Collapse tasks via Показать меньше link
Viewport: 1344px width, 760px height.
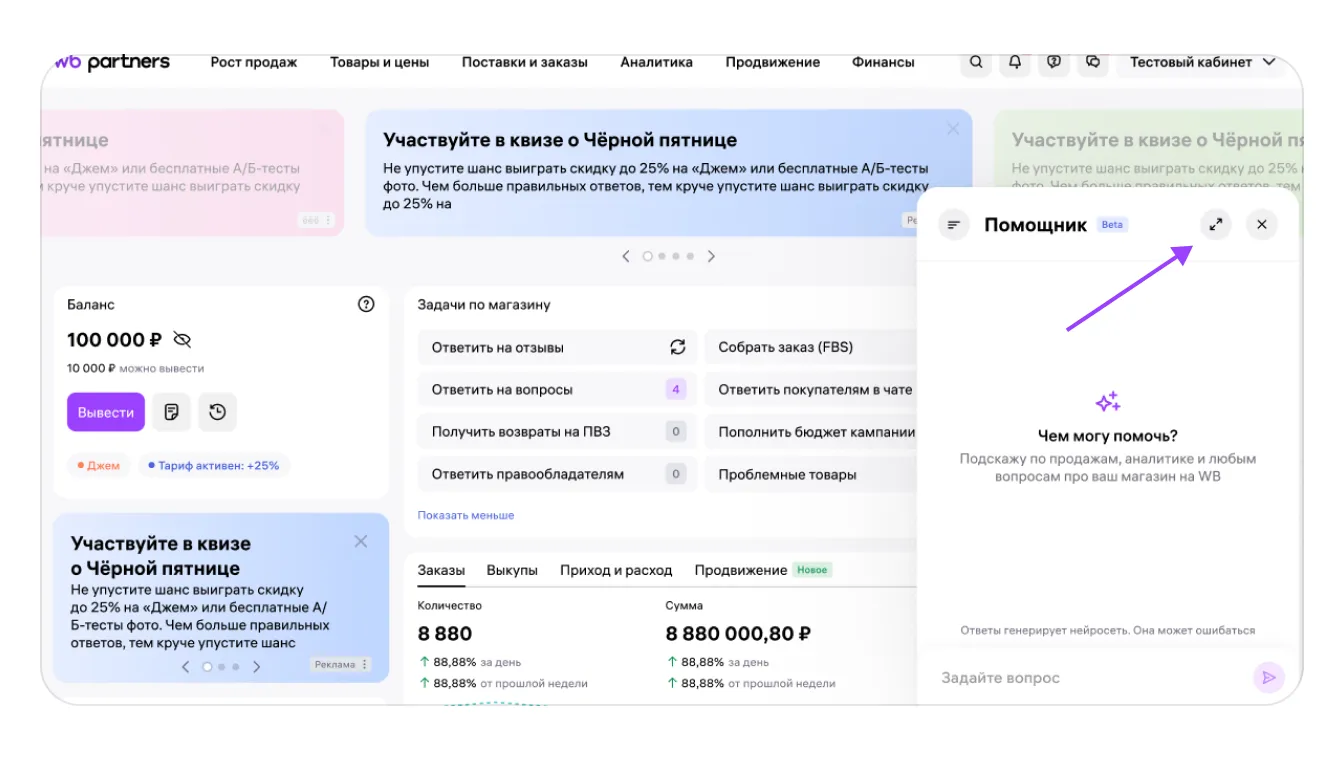point(466,515)
